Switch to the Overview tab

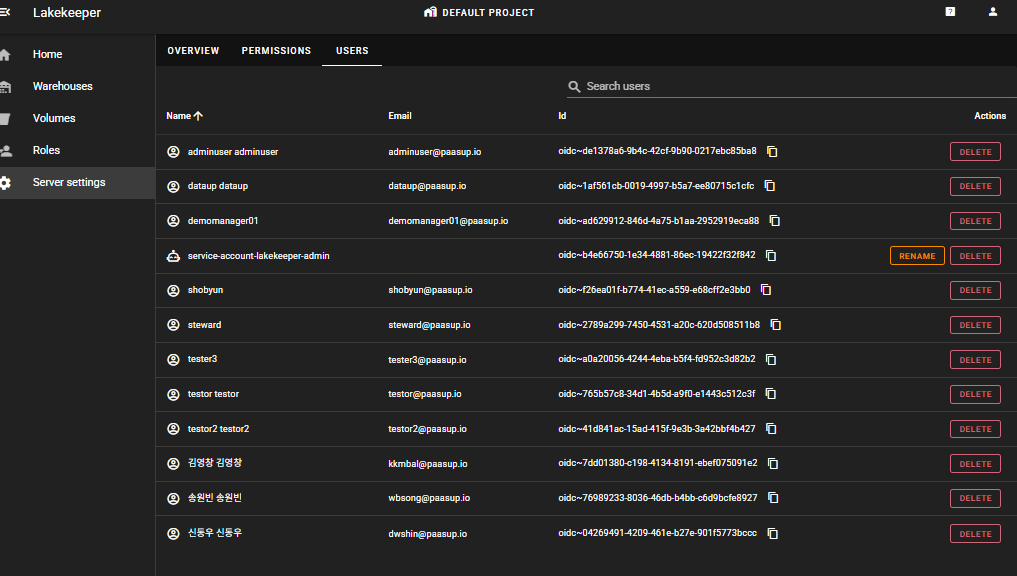[x=193, y=51]
